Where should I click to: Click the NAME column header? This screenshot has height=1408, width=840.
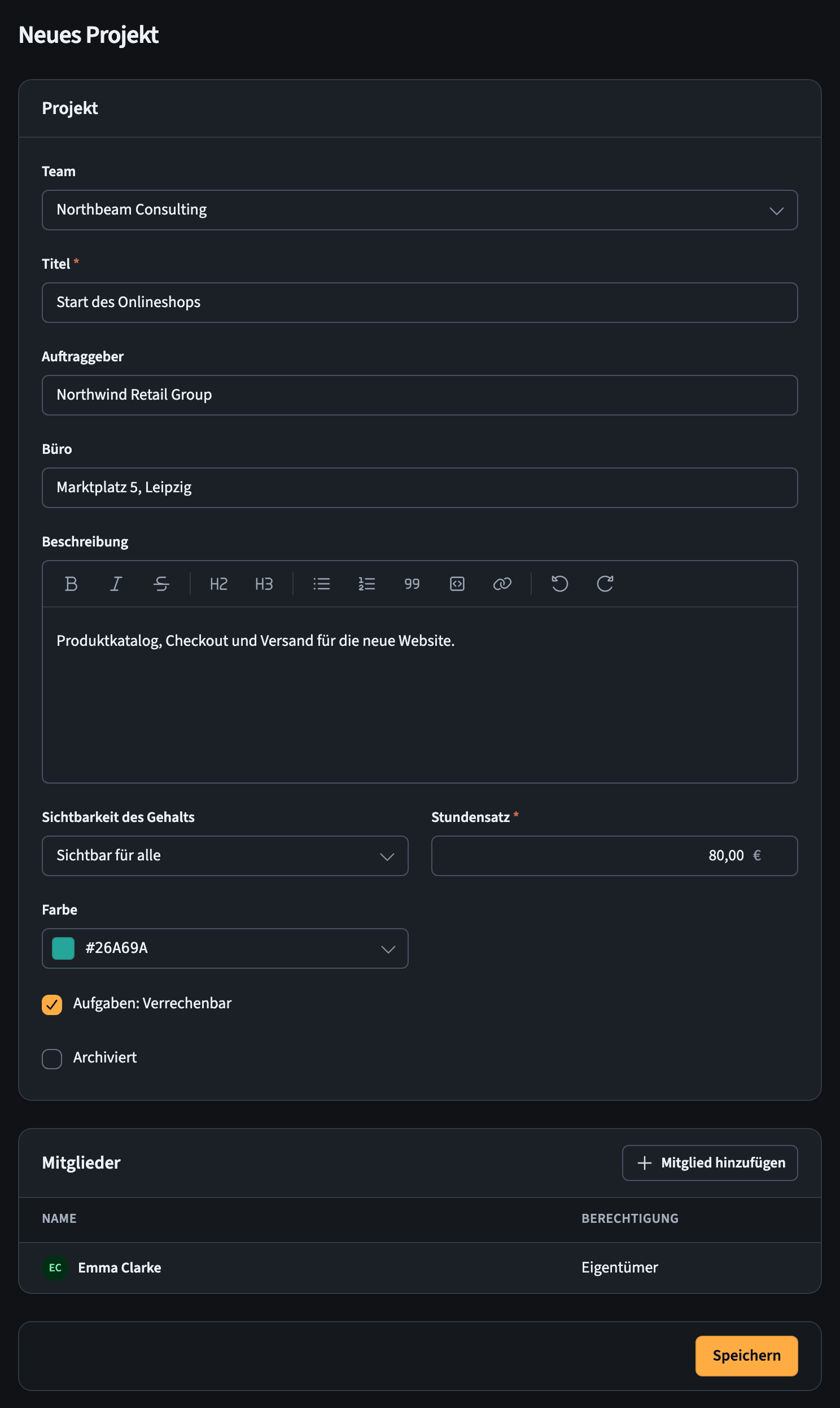pyautogui.click(x=59, y=1218)
